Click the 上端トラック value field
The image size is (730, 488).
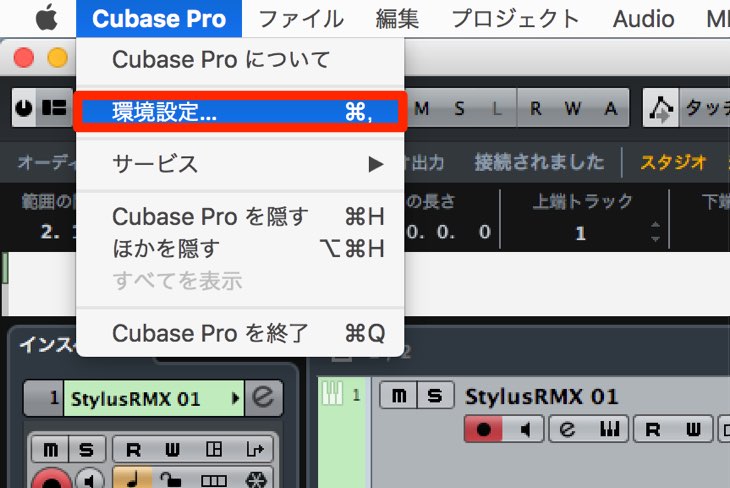click(x=580, y=232)
